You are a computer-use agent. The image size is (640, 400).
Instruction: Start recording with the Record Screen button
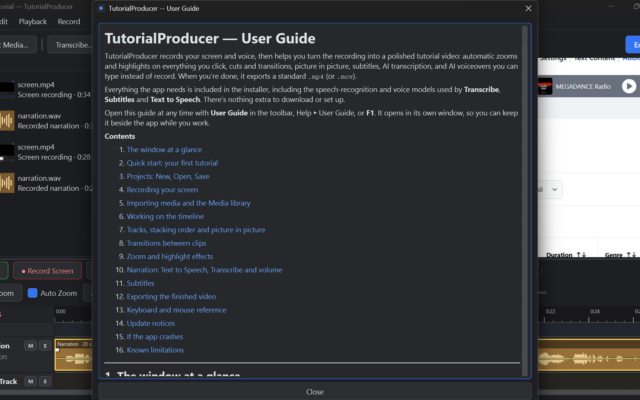pyautogui.click(x=47, y=271)
